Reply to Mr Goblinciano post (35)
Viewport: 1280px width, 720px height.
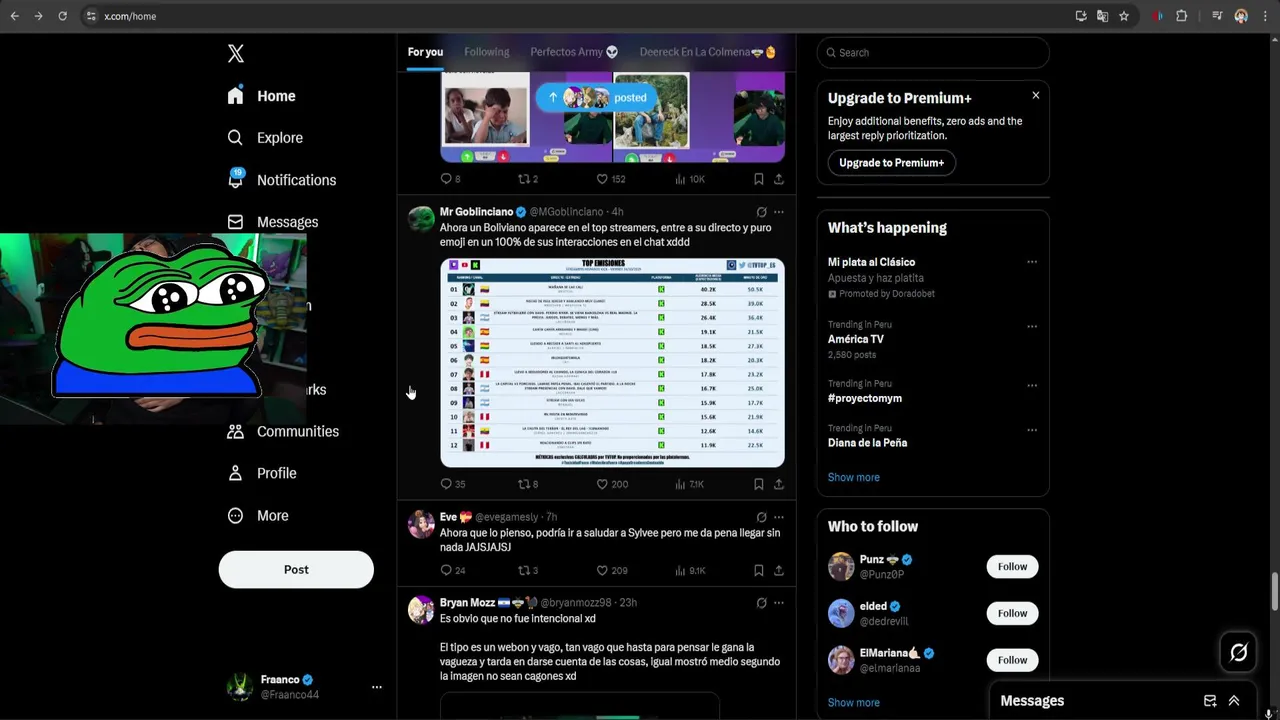click(453, 484)
